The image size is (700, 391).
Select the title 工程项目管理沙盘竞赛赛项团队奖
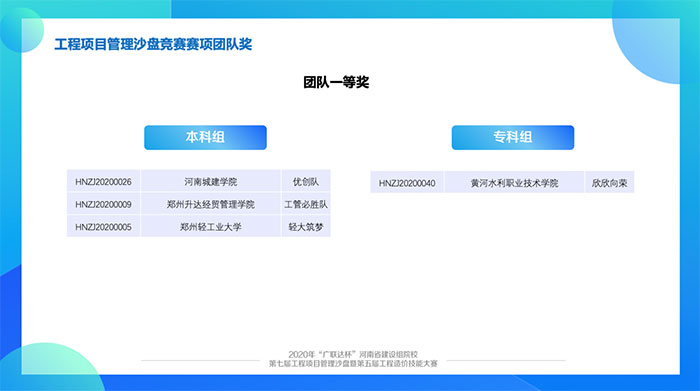[153, 45]
